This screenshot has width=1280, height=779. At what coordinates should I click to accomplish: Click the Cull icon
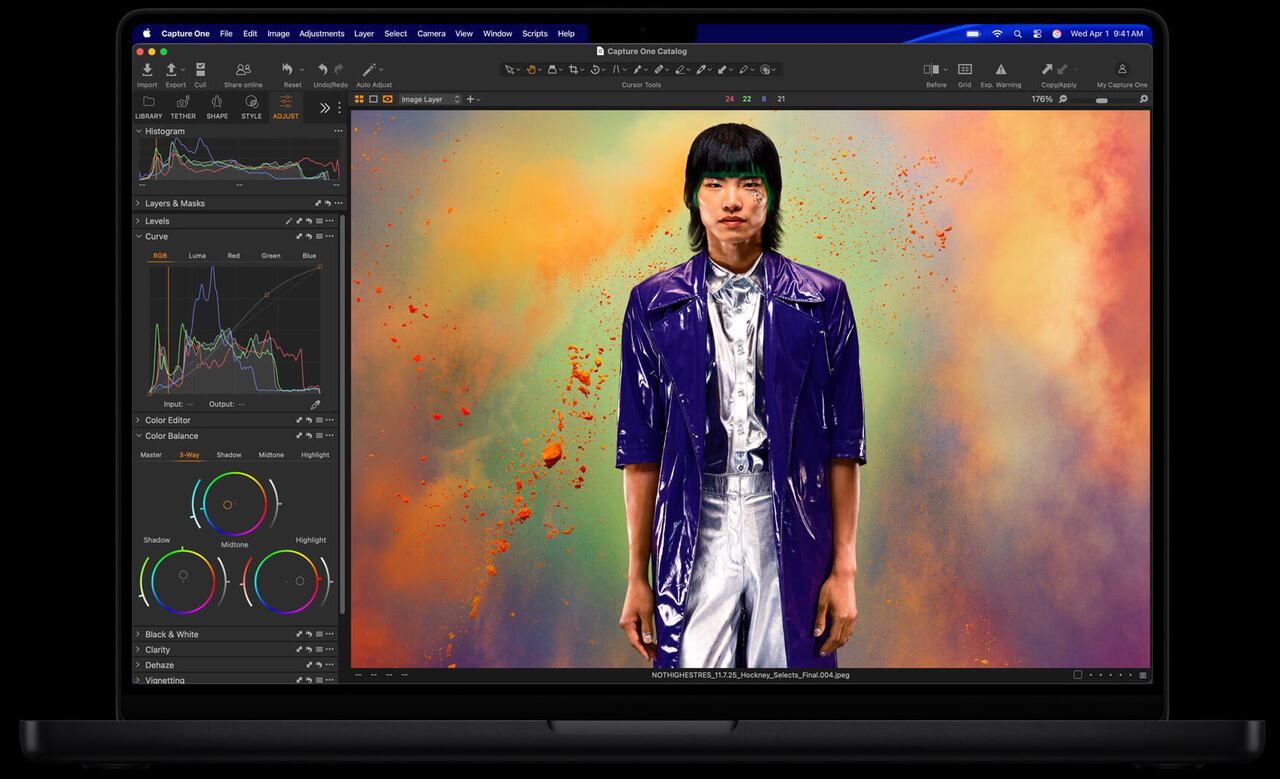tap(200, 70)
